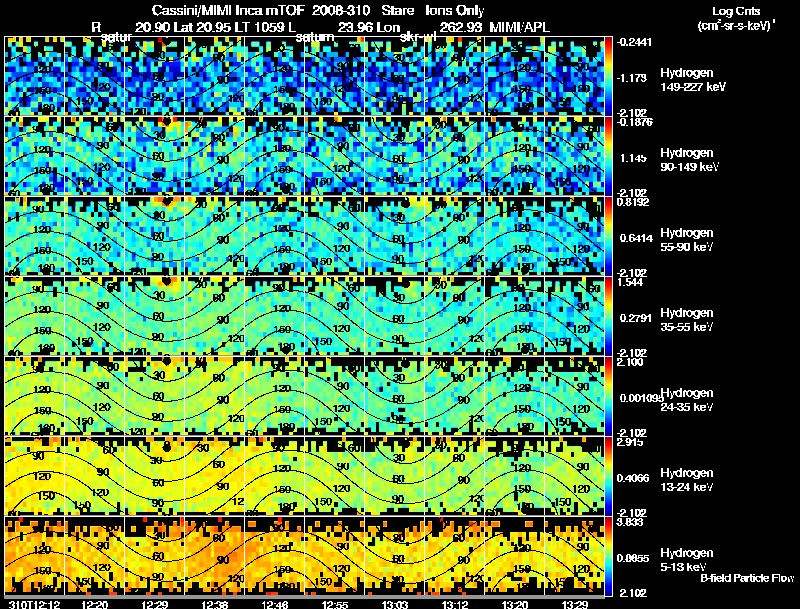
Task: Click the 'Hydrogen 13-24 keV' row label
Action: point(687,480)
